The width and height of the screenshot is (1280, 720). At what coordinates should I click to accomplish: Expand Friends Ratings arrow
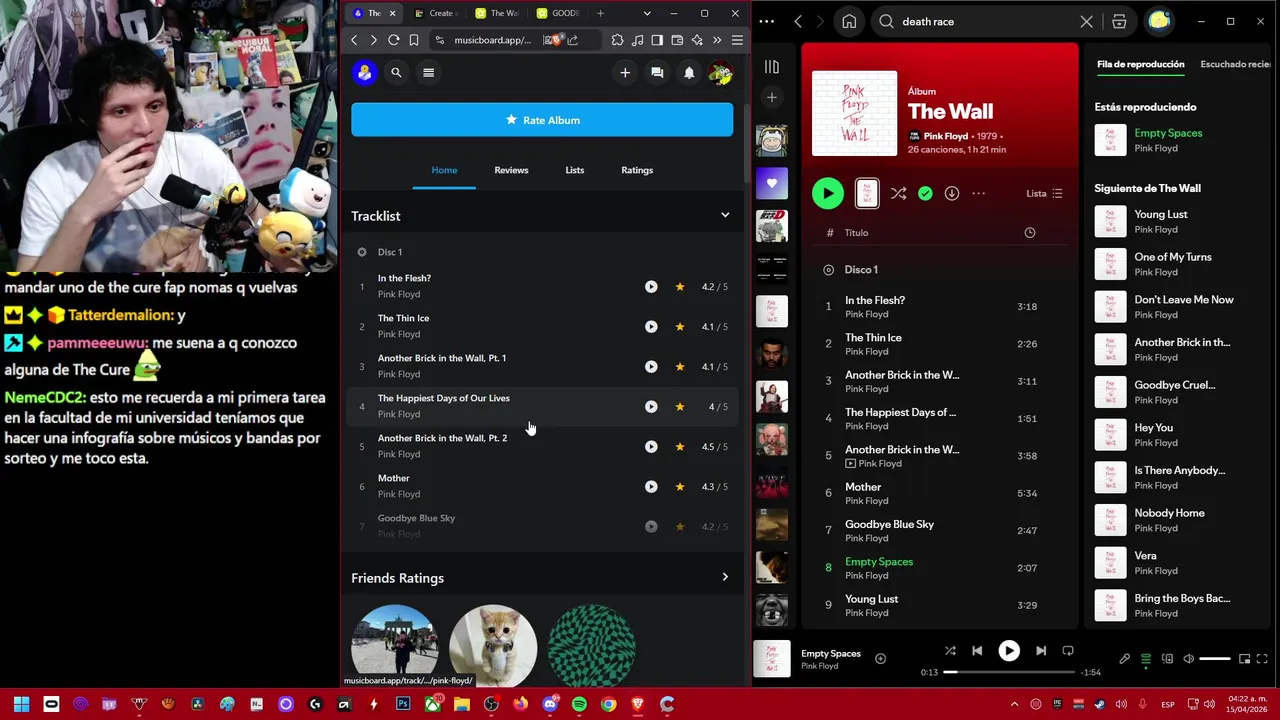pos(725,577)
